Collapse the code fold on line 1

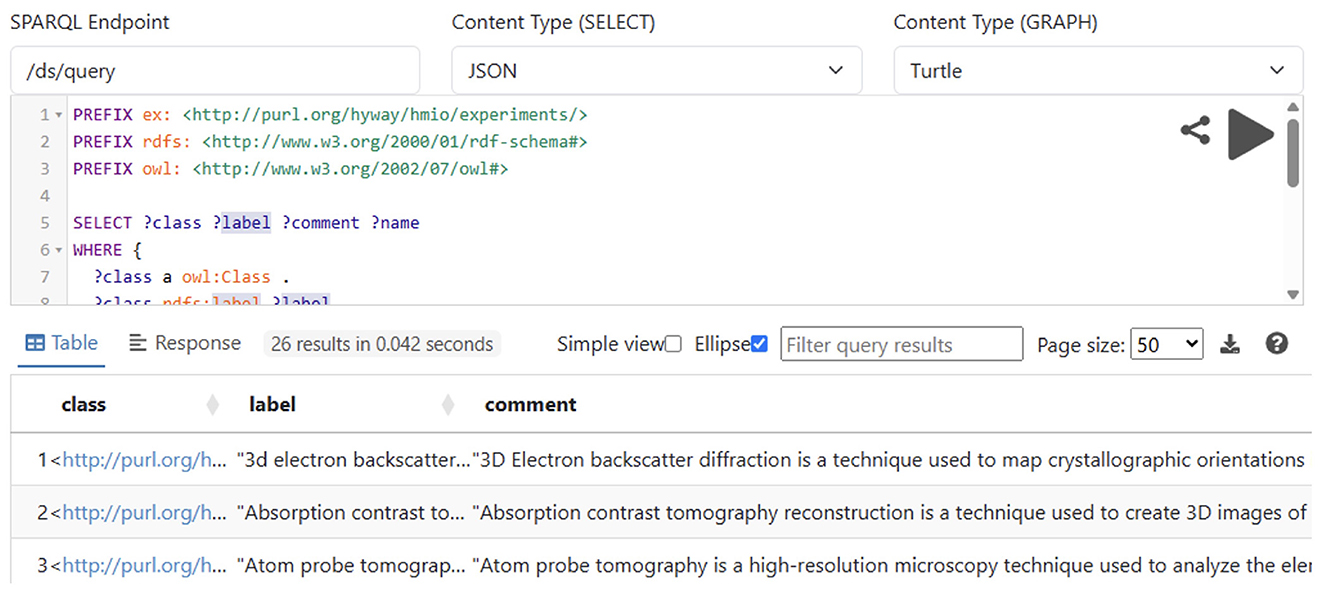click(60, 116)
